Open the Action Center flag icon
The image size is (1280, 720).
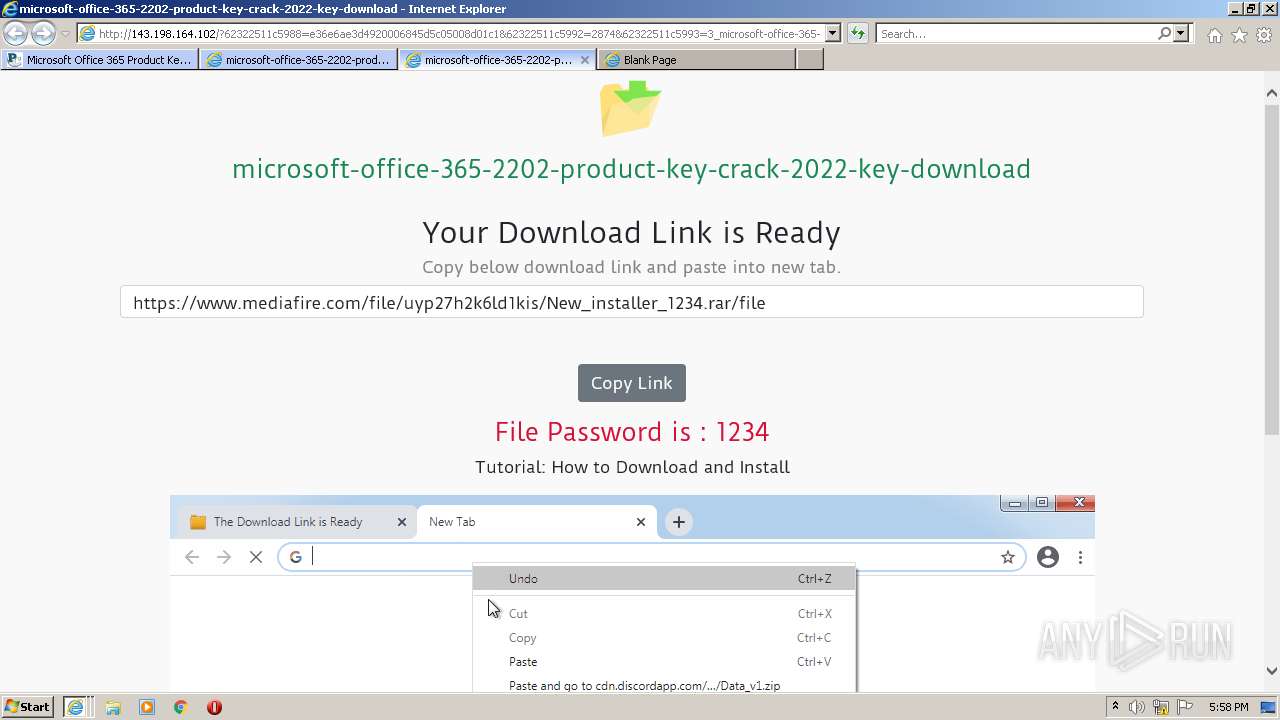(1185, 707)
